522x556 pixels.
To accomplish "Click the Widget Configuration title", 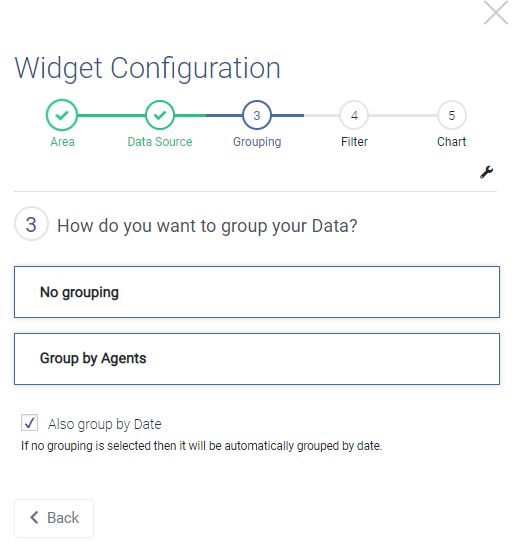I will click(x=148, y=68).
